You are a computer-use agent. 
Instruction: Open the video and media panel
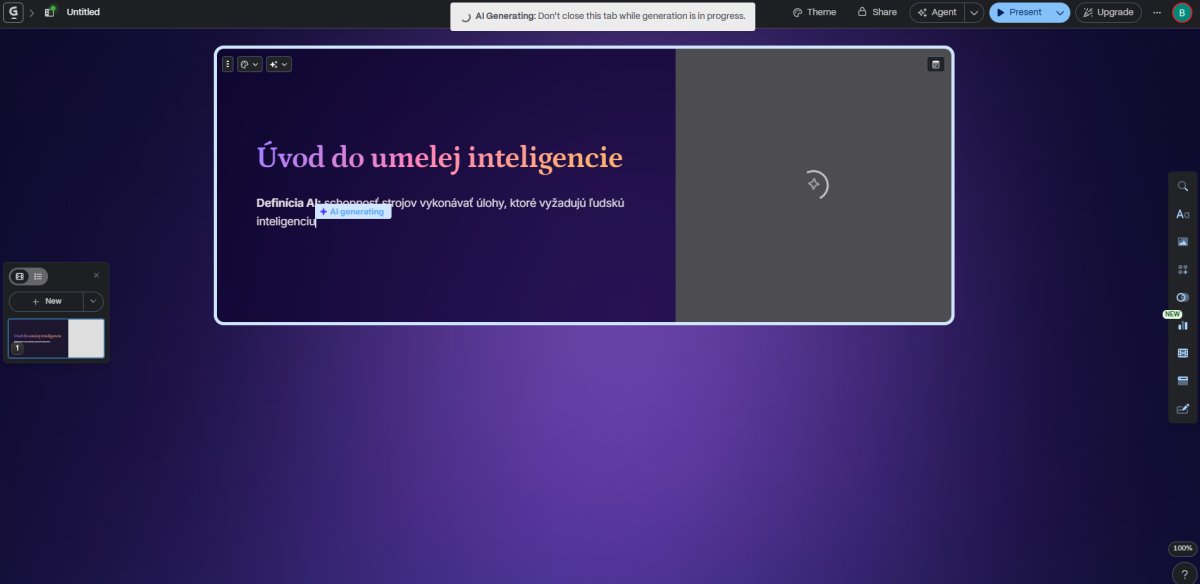(1183, 353)
